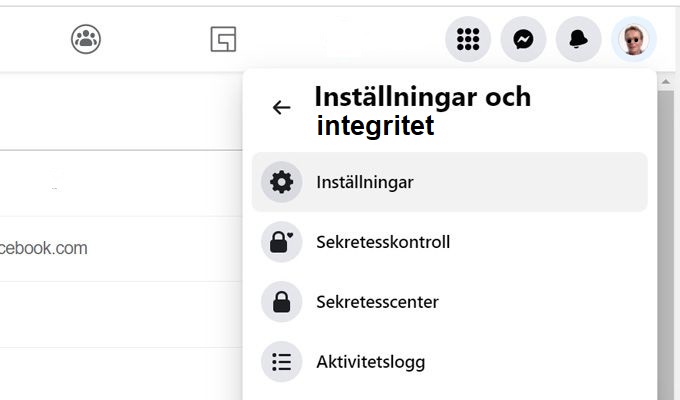This screenshot has height=400, width=680.
Task: Show notifications via the bell icon
Action: [x=579, y=39]
